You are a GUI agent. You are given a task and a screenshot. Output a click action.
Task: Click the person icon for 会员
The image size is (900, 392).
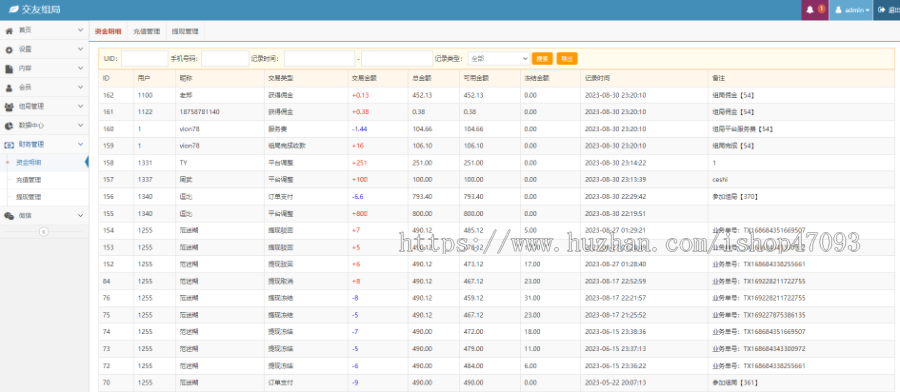coord(9,88)
